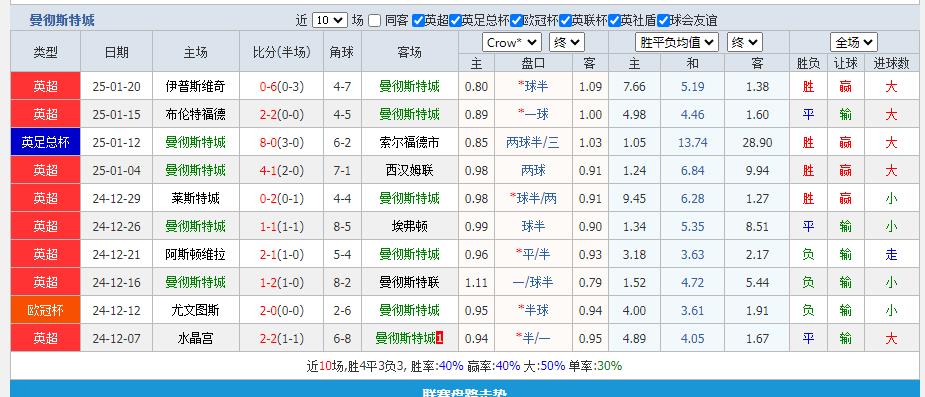
Task: Click the 进球数 column header
Action: 891,64
